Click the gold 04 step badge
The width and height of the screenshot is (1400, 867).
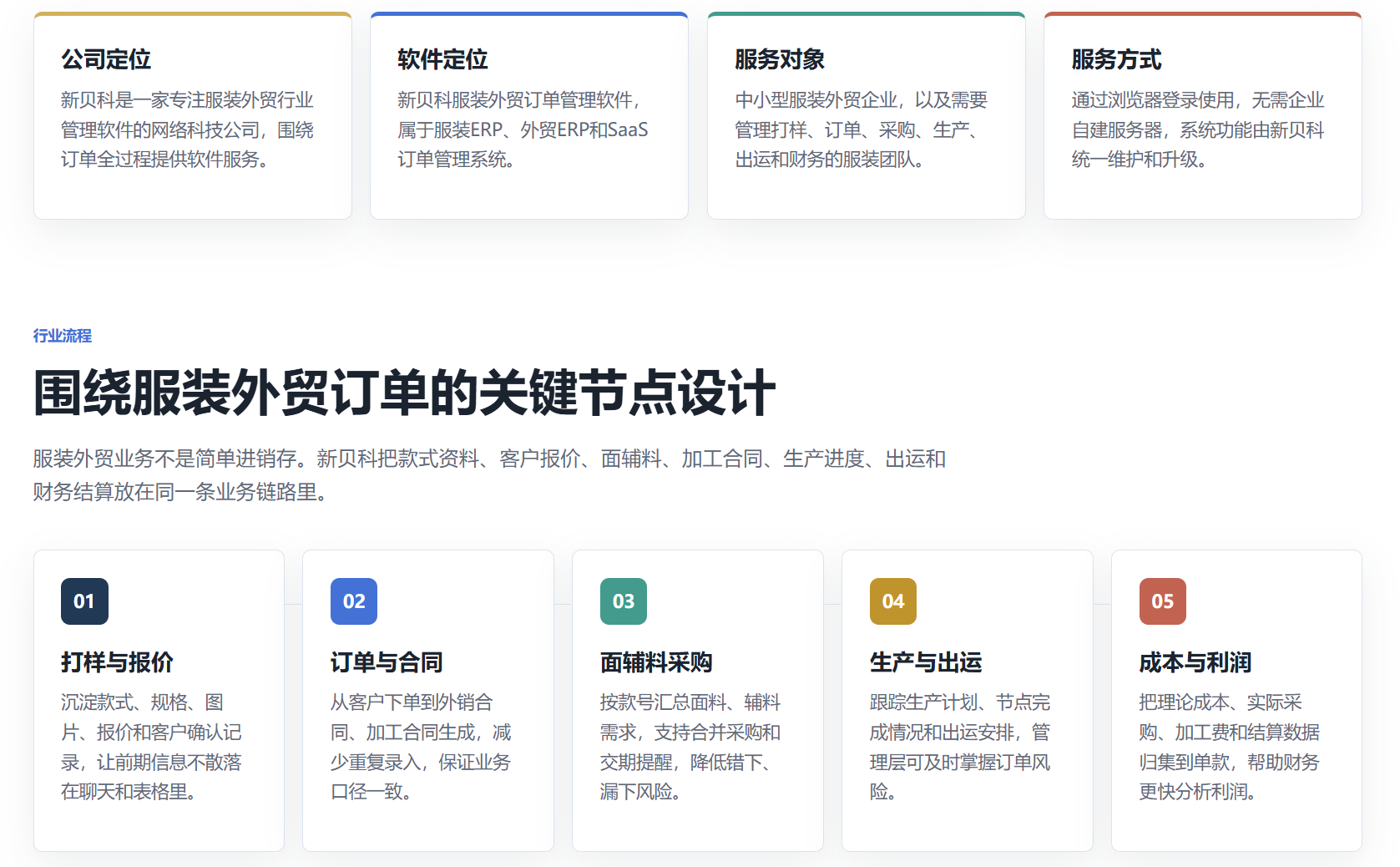coord(893,601)
